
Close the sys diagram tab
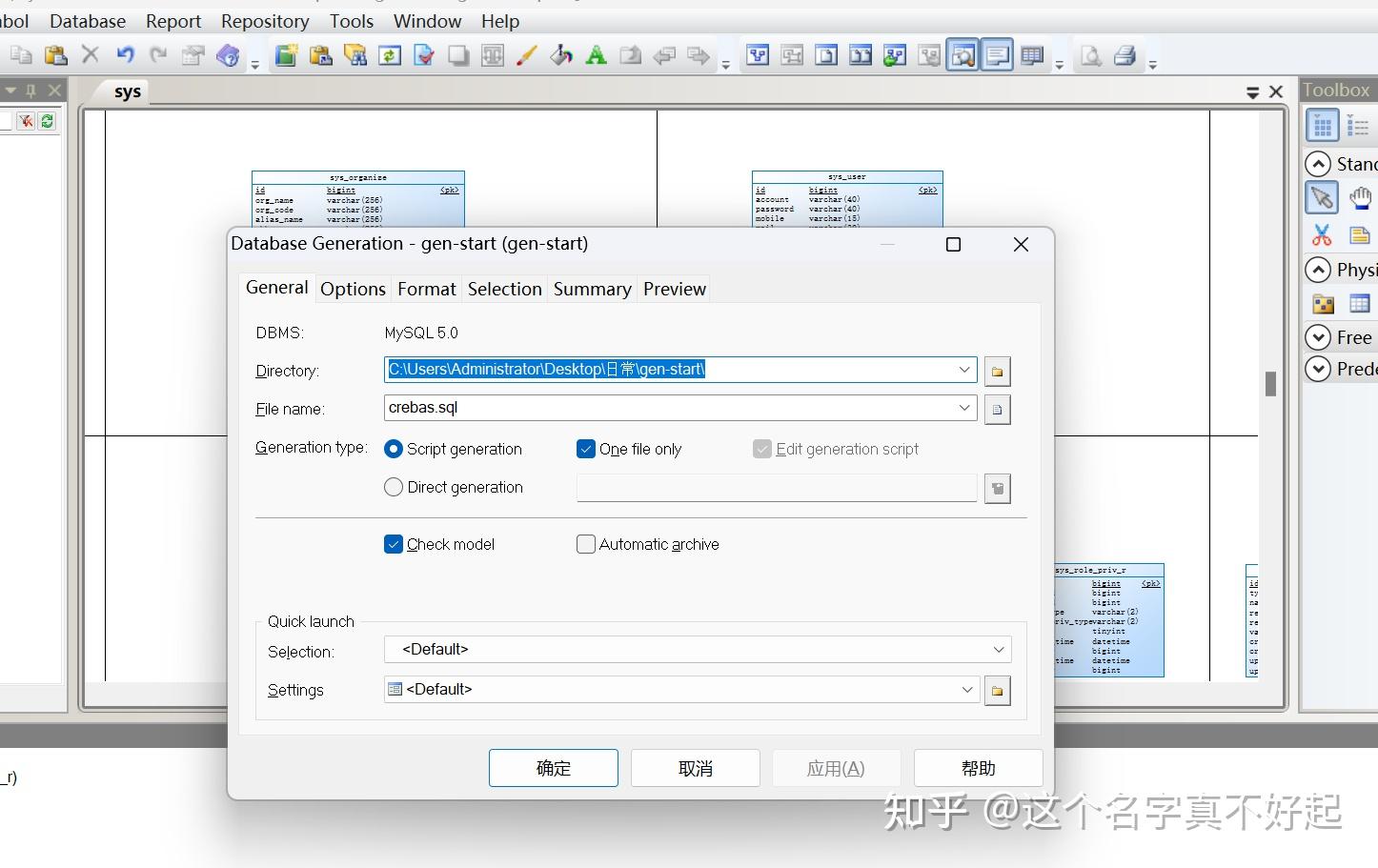tap(1277, 92)
